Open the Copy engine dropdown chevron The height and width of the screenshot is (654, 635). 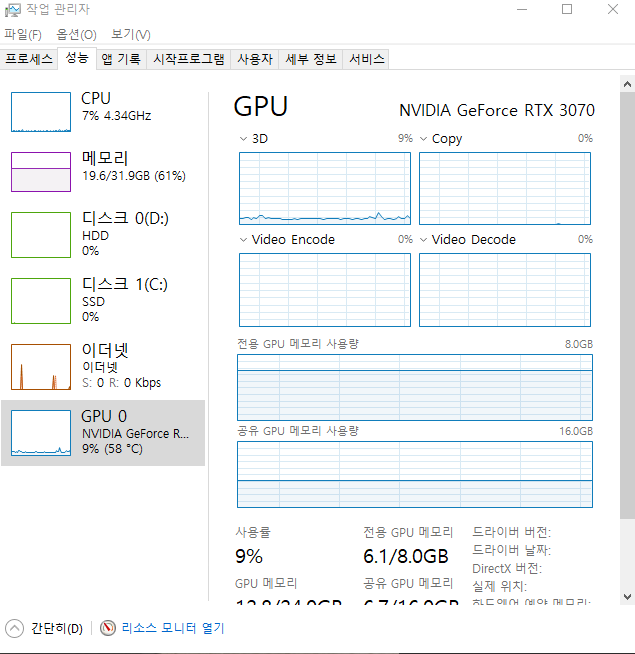423,138
